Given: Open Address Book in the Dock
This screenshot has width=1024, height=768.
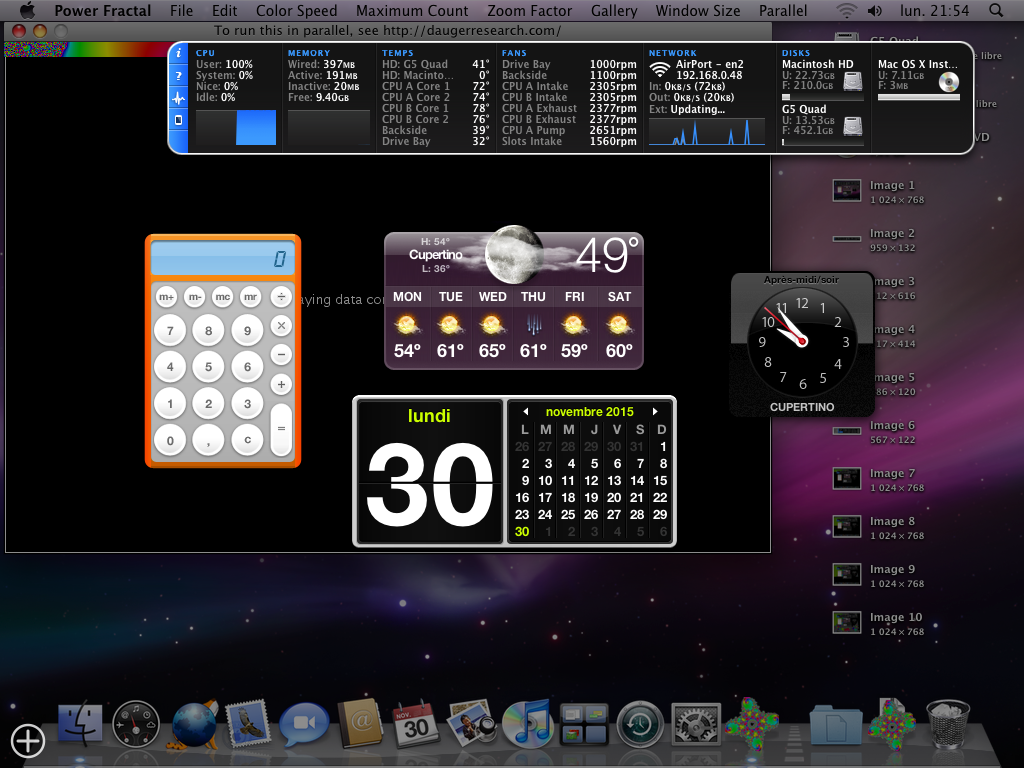Looking at the screenshot, I should click(x=360, y=722).
